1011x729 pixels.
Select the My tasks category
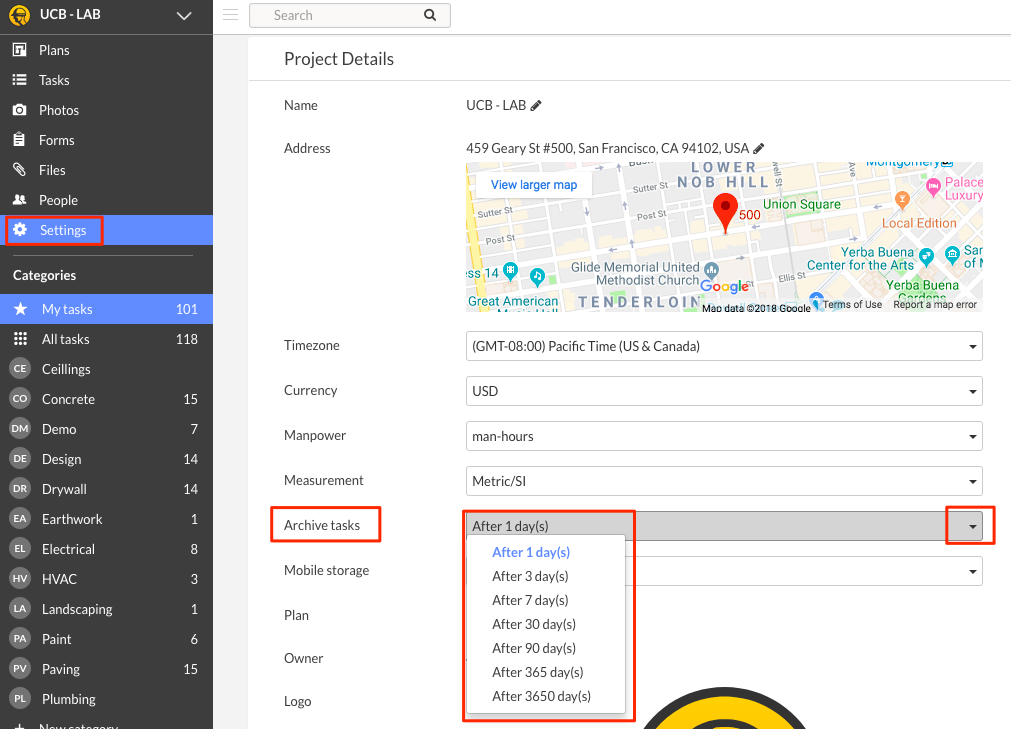tap(106, 309)
